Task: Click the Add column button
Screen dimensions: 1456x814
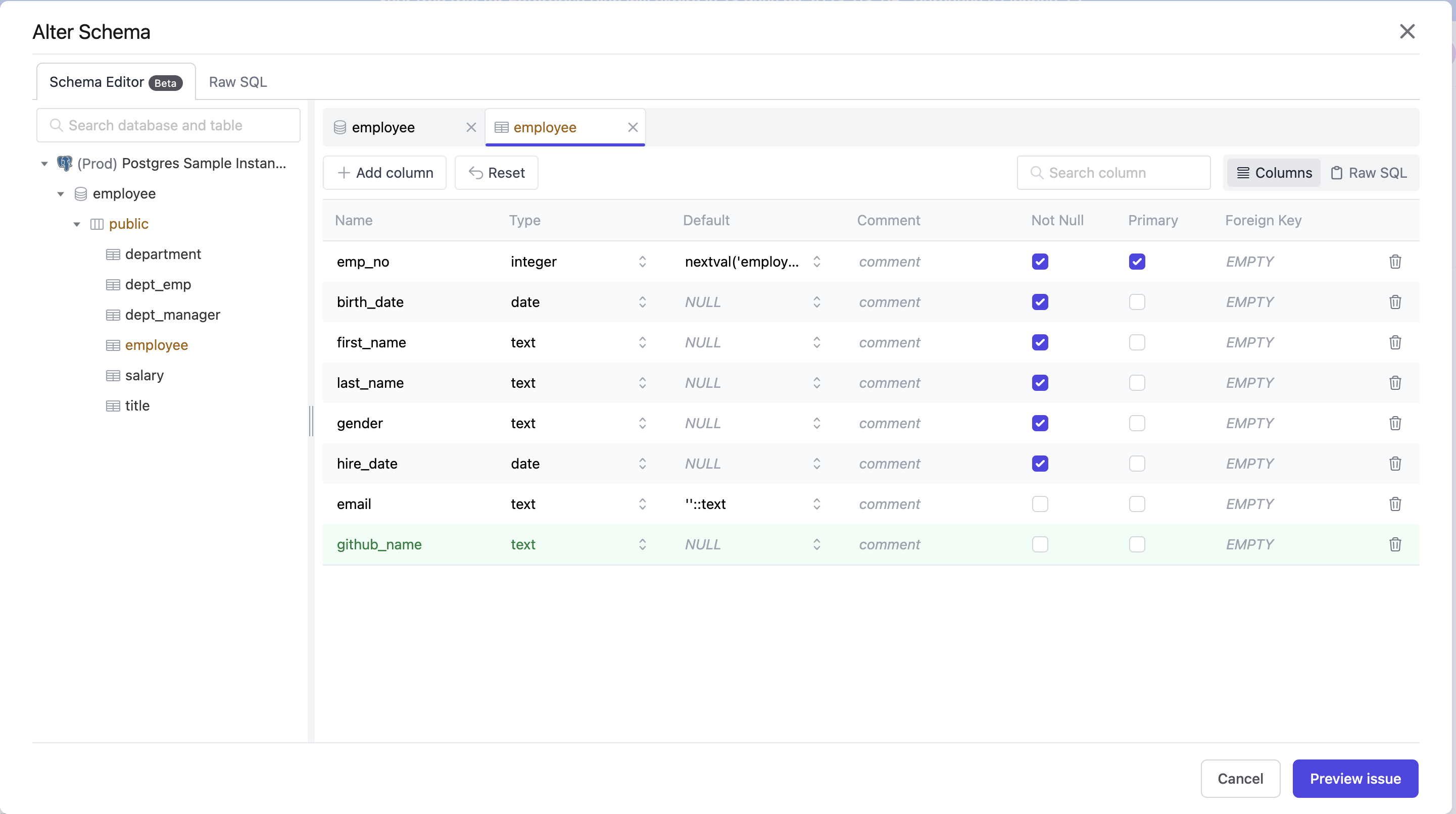Action: pyautogui.click(x=384, y=173)
